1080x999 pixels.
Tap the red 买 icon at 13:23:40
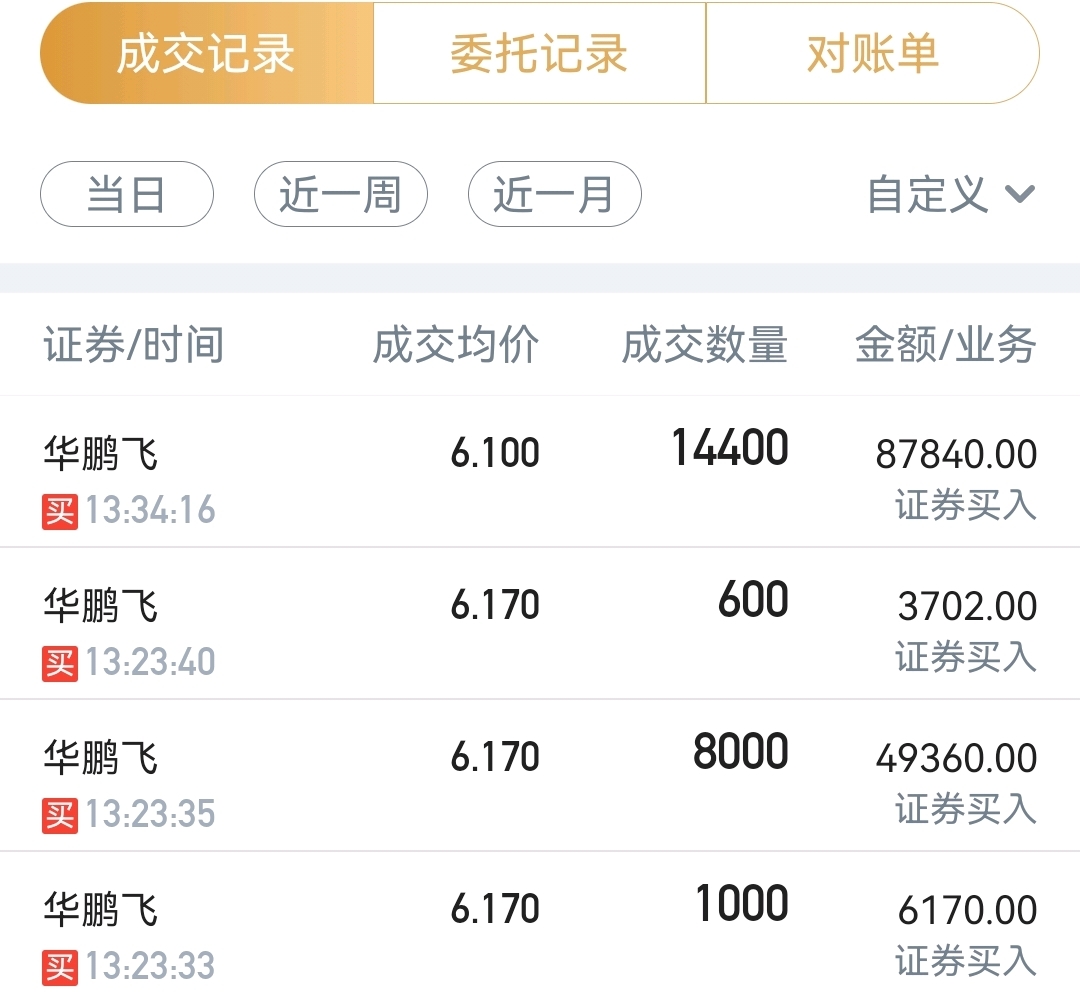[60, 663]
